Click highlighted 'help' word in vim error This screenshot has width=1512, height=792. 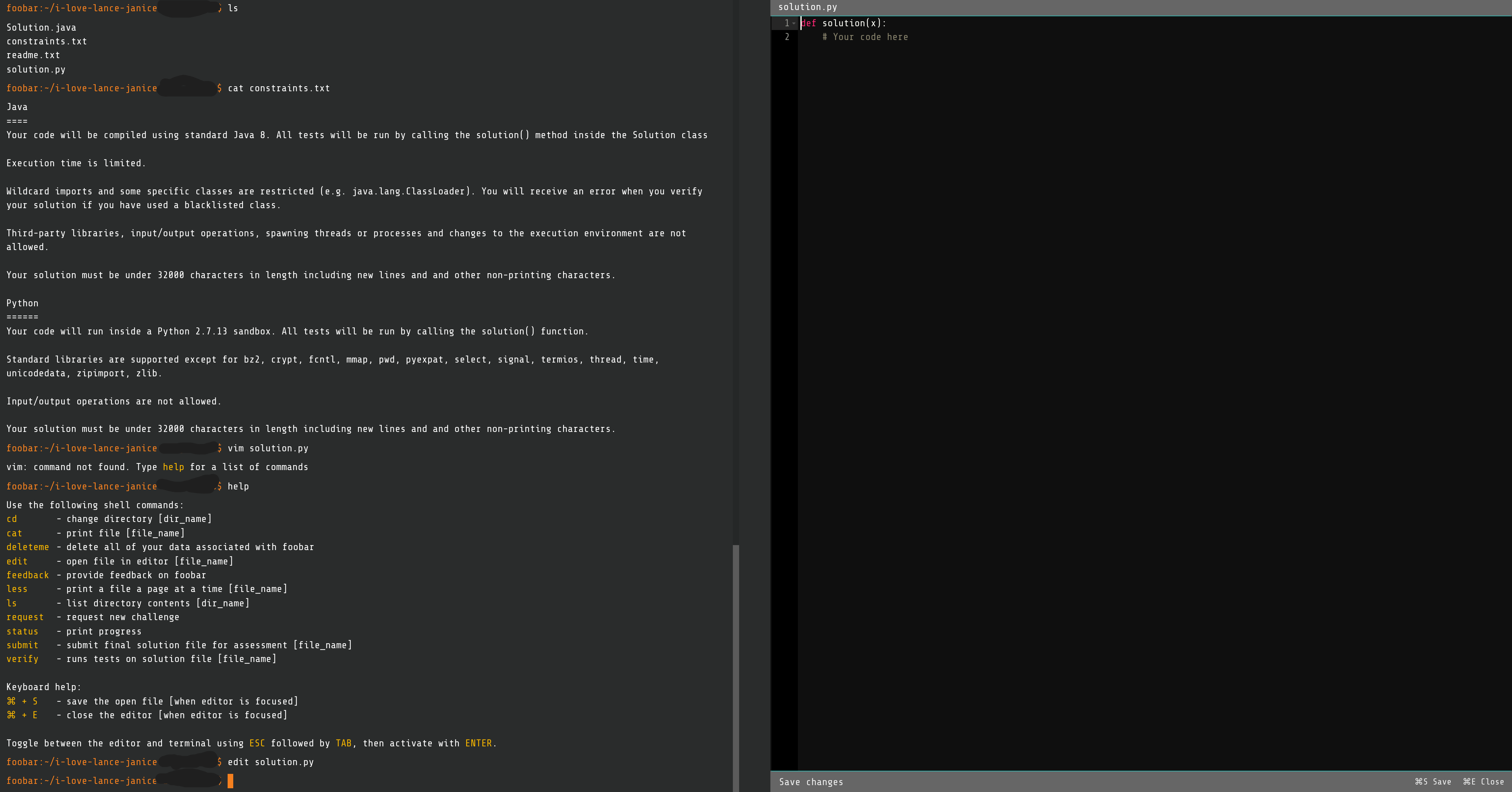pyautogui.click(x=173, y=467)
